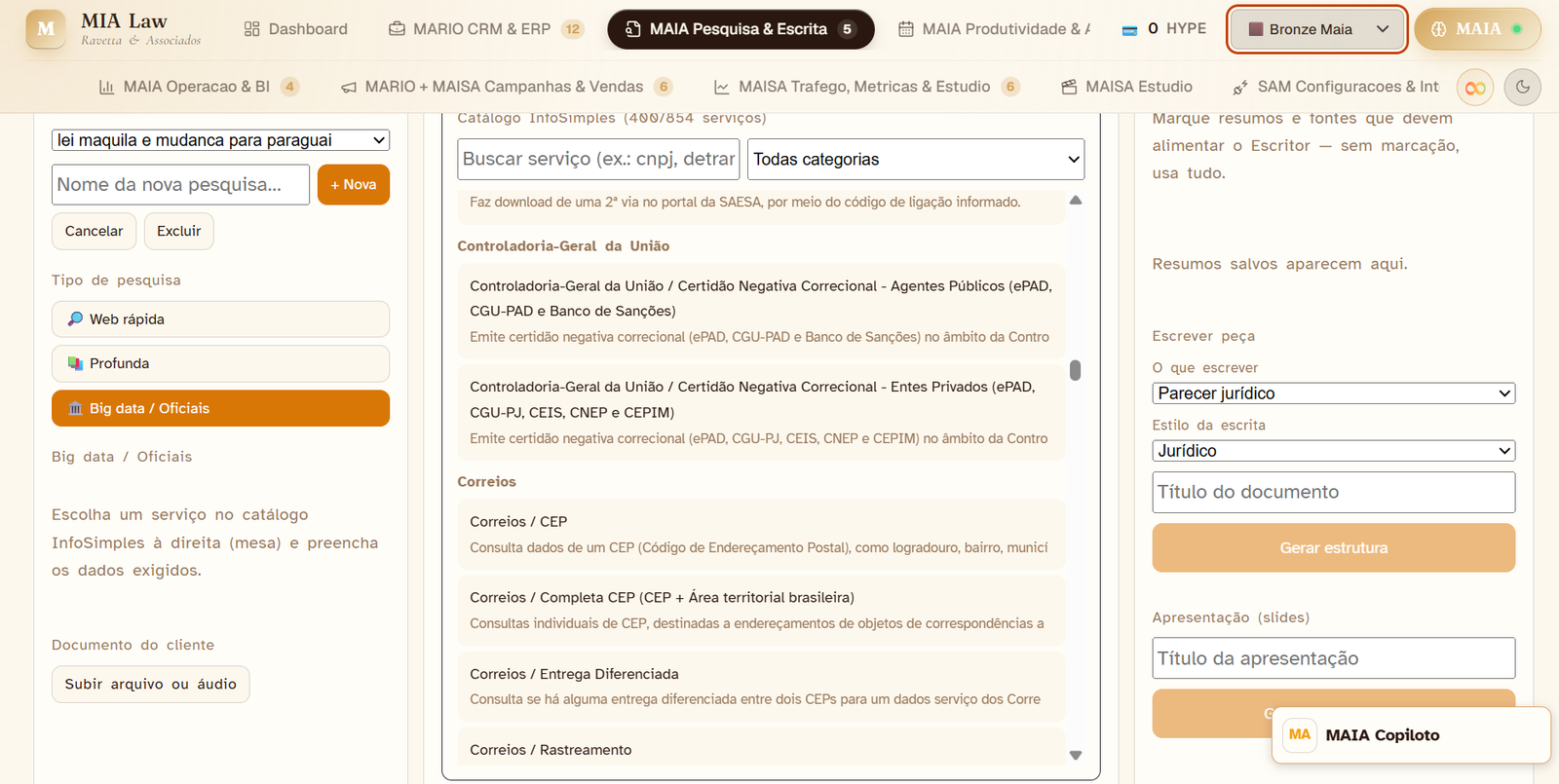Viewport: 1559px width, 784px height.
Task: Click the MAIA brain icon in top-right button
Action: point(1438,29)
